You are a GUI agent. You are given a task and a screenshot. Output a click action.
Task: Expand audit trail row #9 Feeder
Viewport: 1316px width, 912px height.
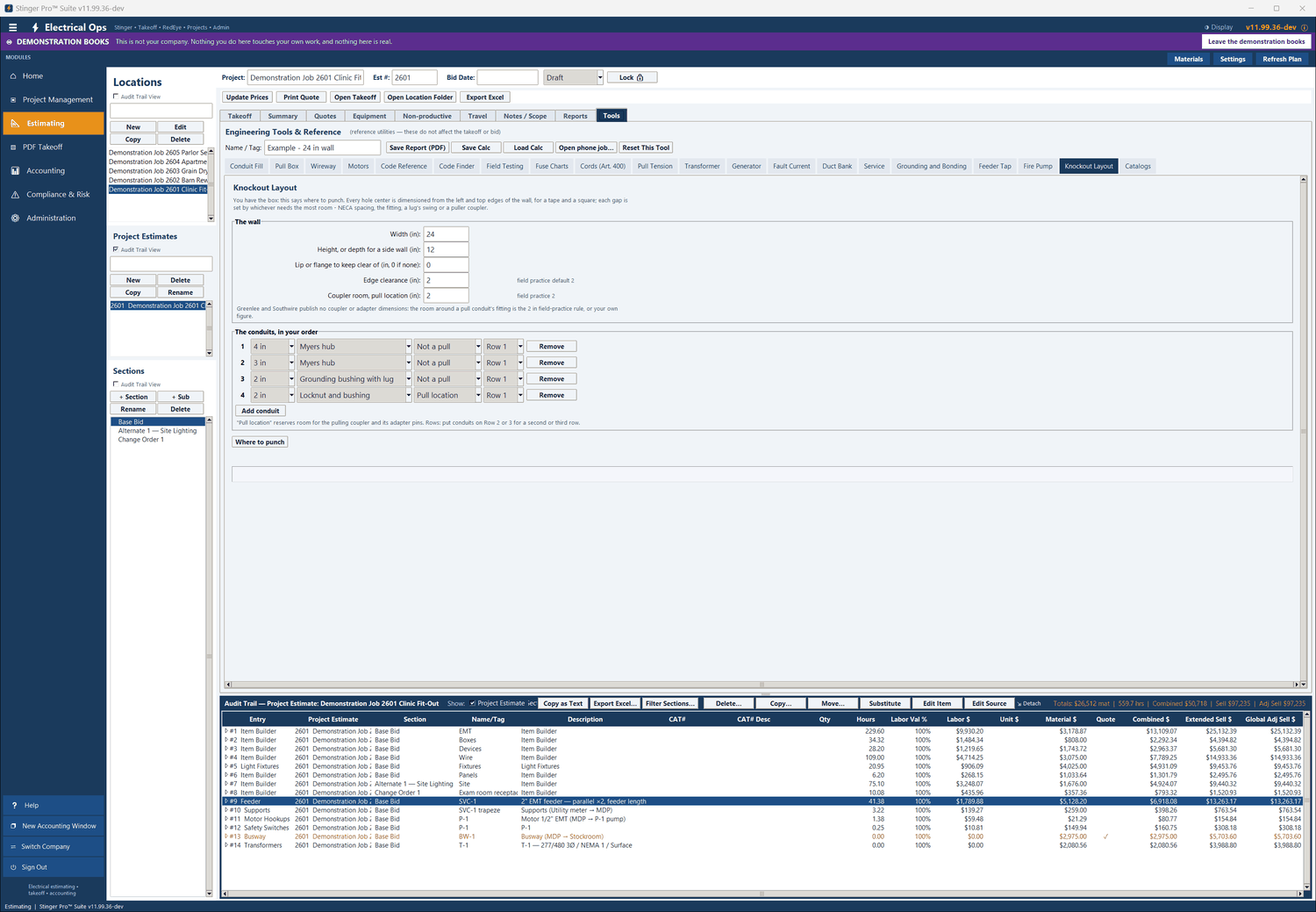point(225,801)
